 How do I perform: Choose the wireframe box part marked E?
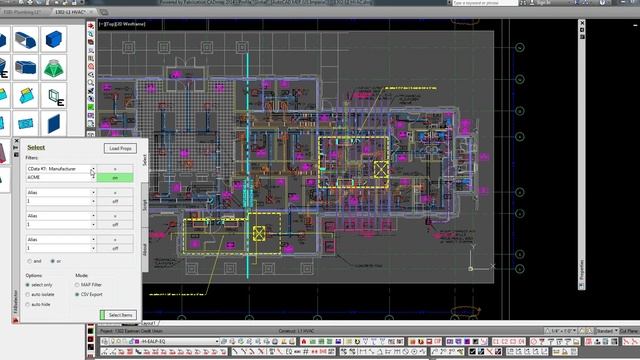pyautogui.click(x=53, y=96)
